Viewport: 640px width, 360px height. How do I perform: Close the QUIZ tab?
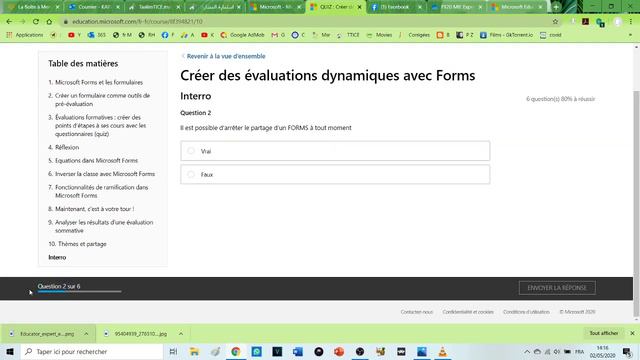tap(359, 7)
